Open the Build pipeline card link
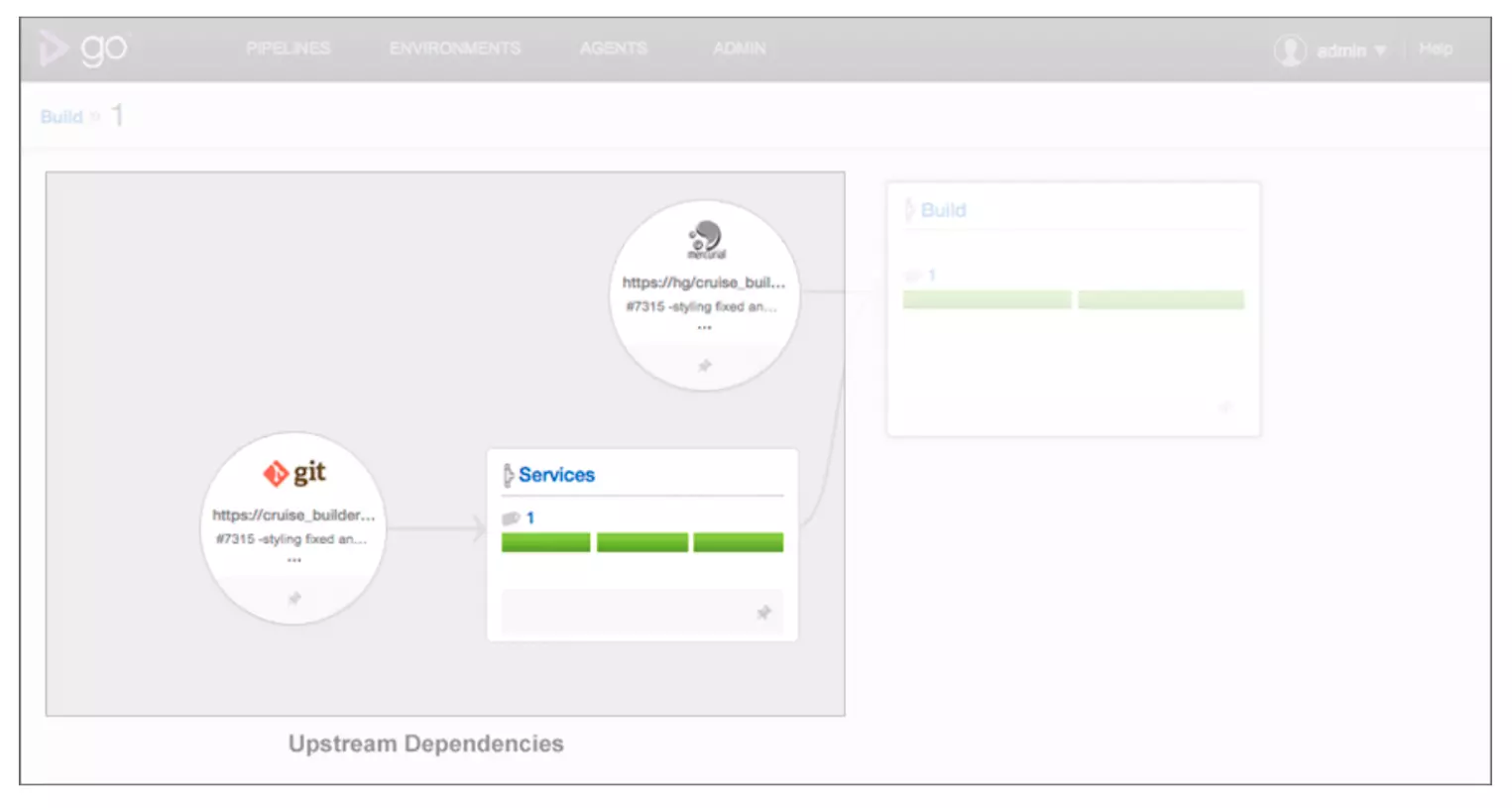Viewport: 1512px width, 808px height. (x=943, y=210)
